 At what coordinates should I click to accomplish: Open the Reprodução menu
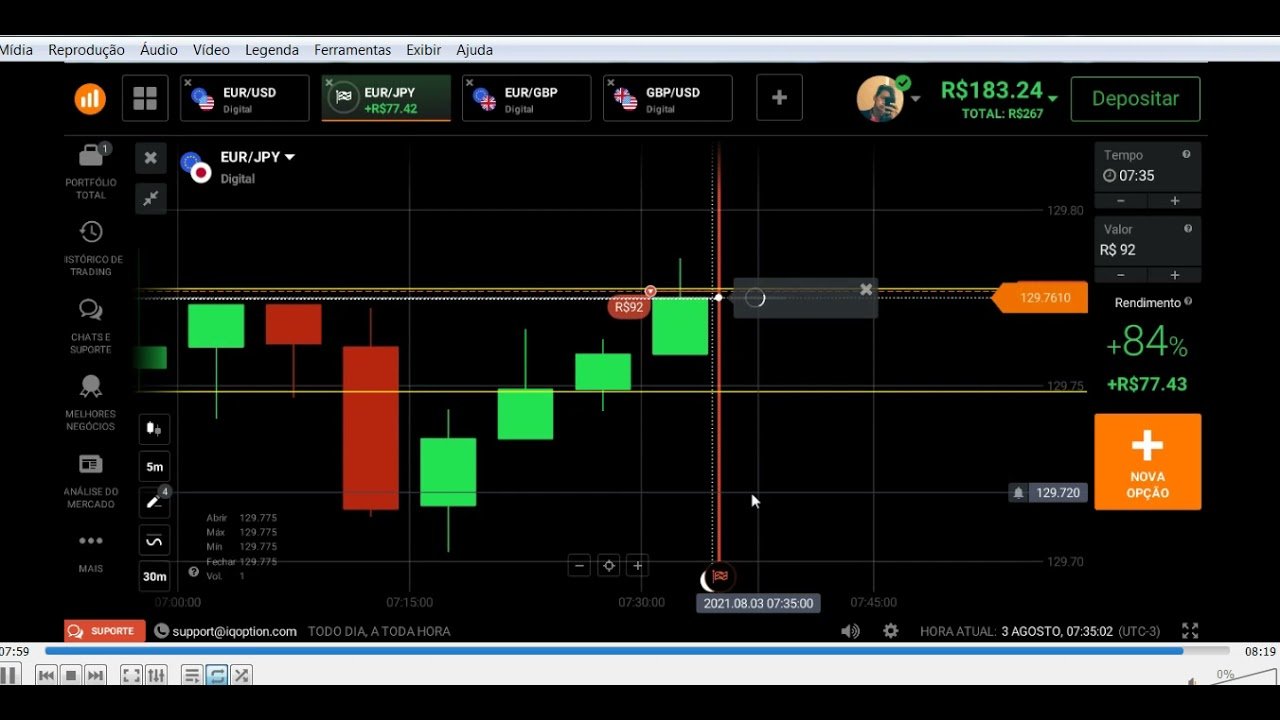(86, 50)
